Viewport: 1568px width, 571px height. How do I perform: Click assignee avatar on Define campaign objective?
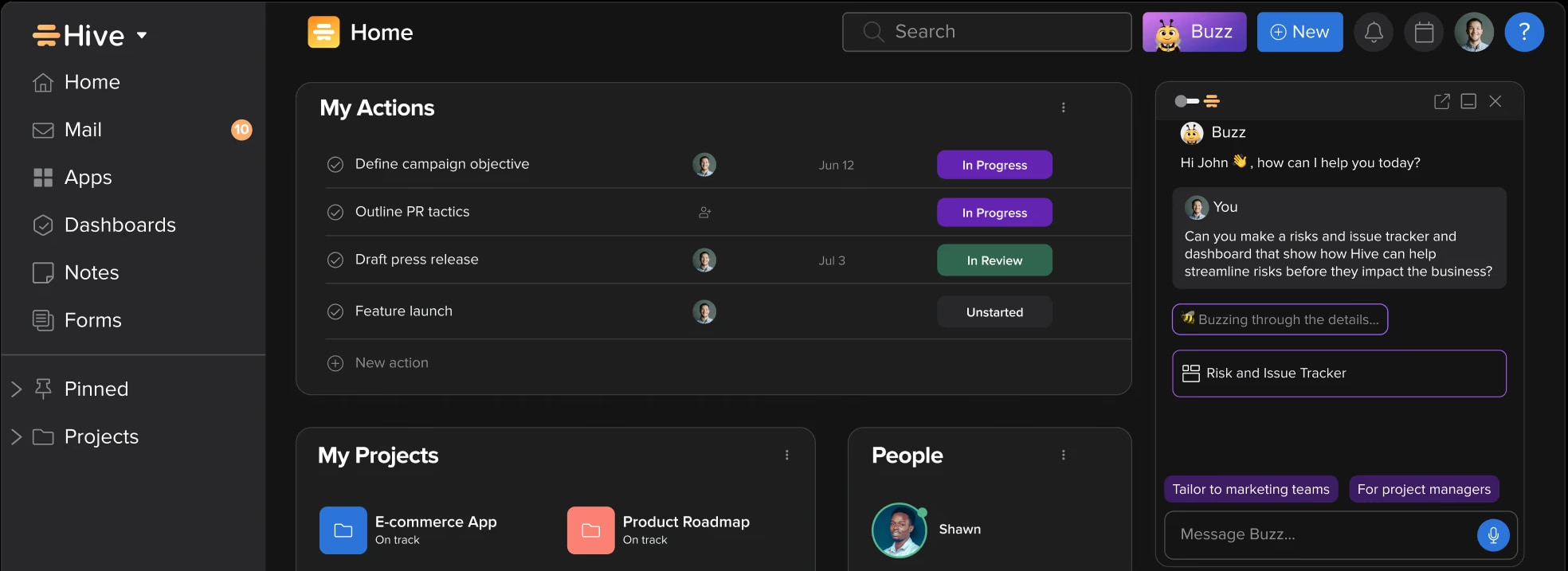point(704,165)
